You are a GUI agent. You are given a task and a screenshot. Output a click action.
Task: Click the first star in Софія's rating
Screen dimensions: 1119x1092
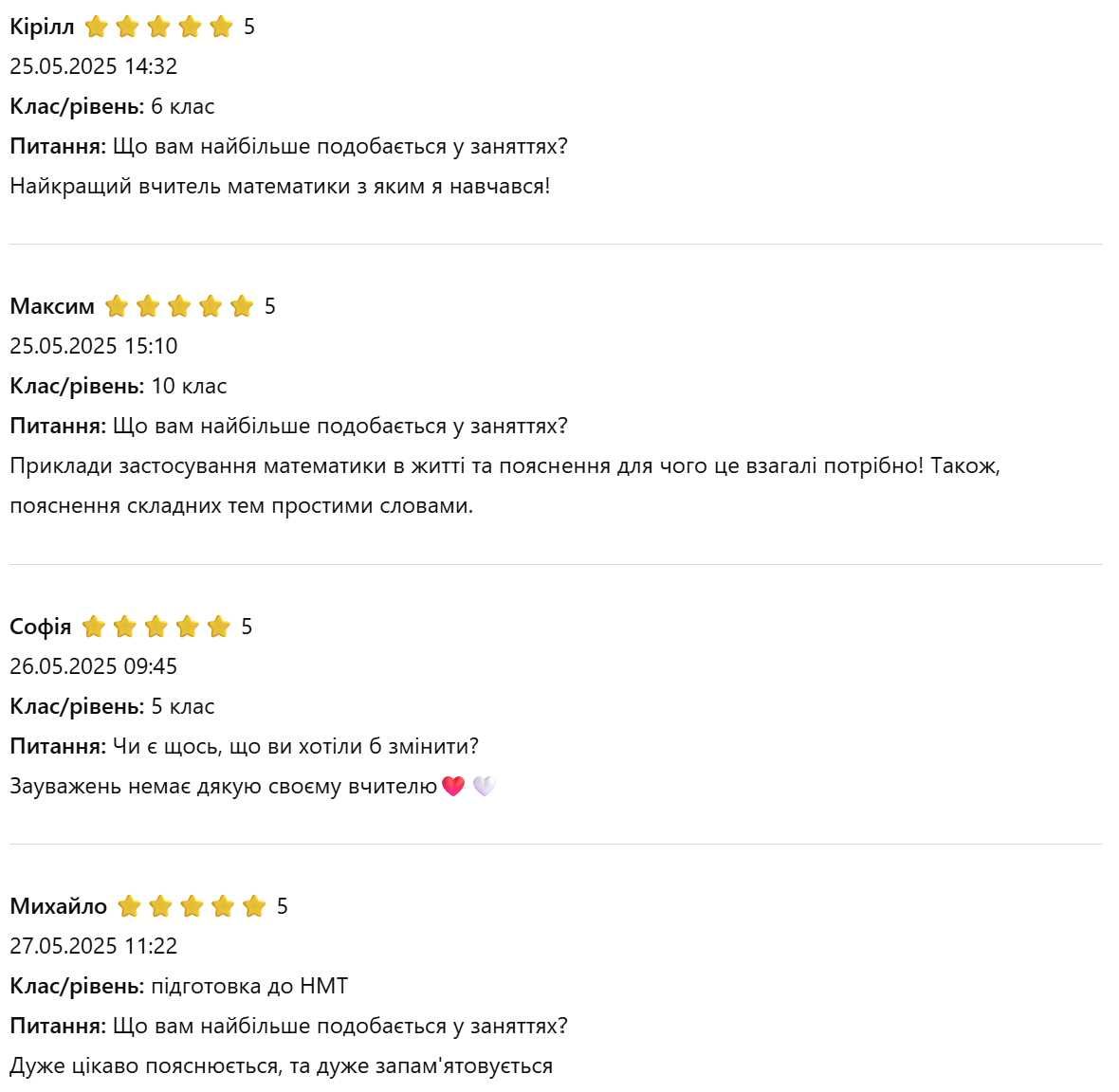point(94,627)
